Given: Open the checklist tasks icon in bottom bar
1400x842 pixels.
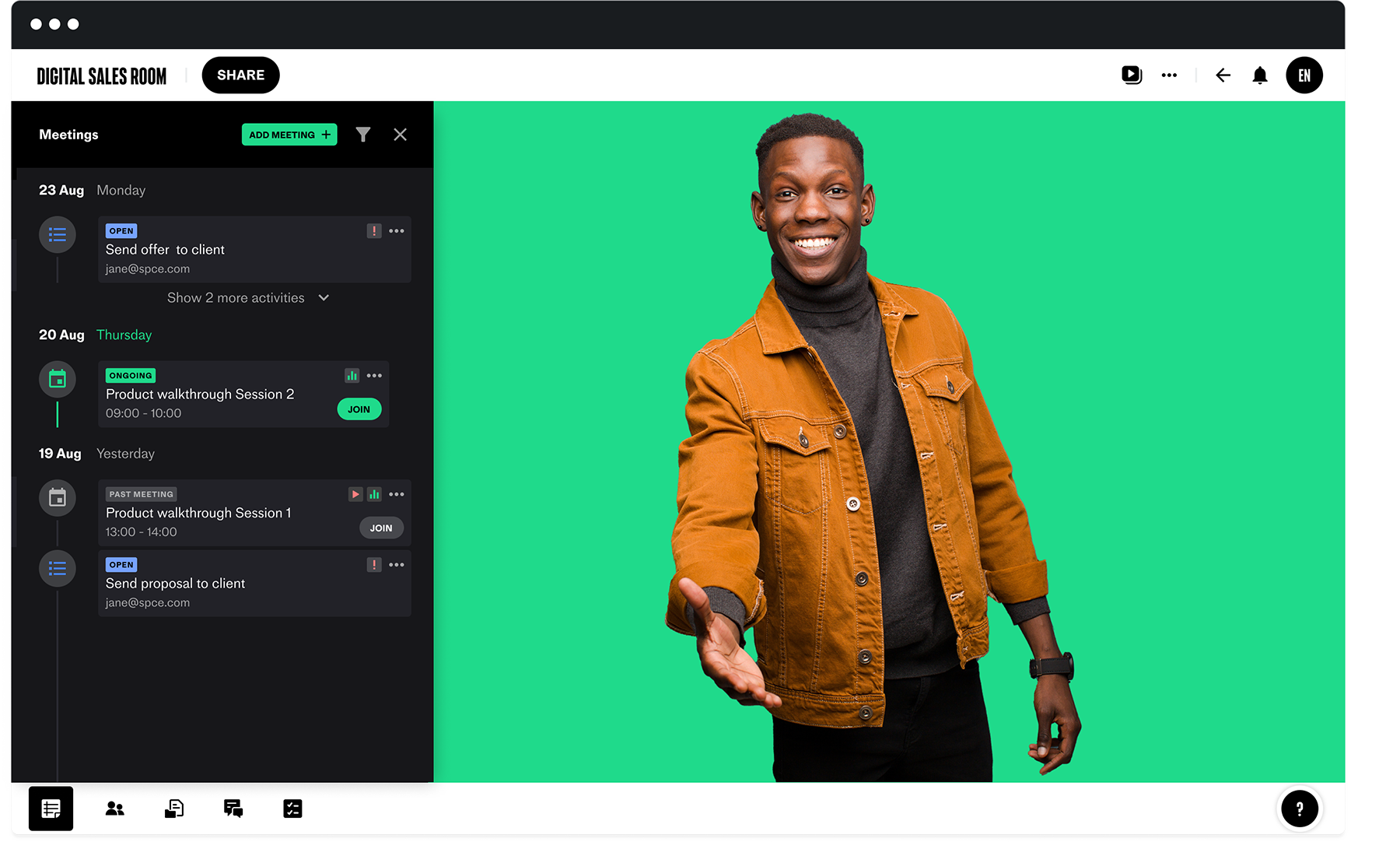Looking at the screenshot, I should point(292,809).
